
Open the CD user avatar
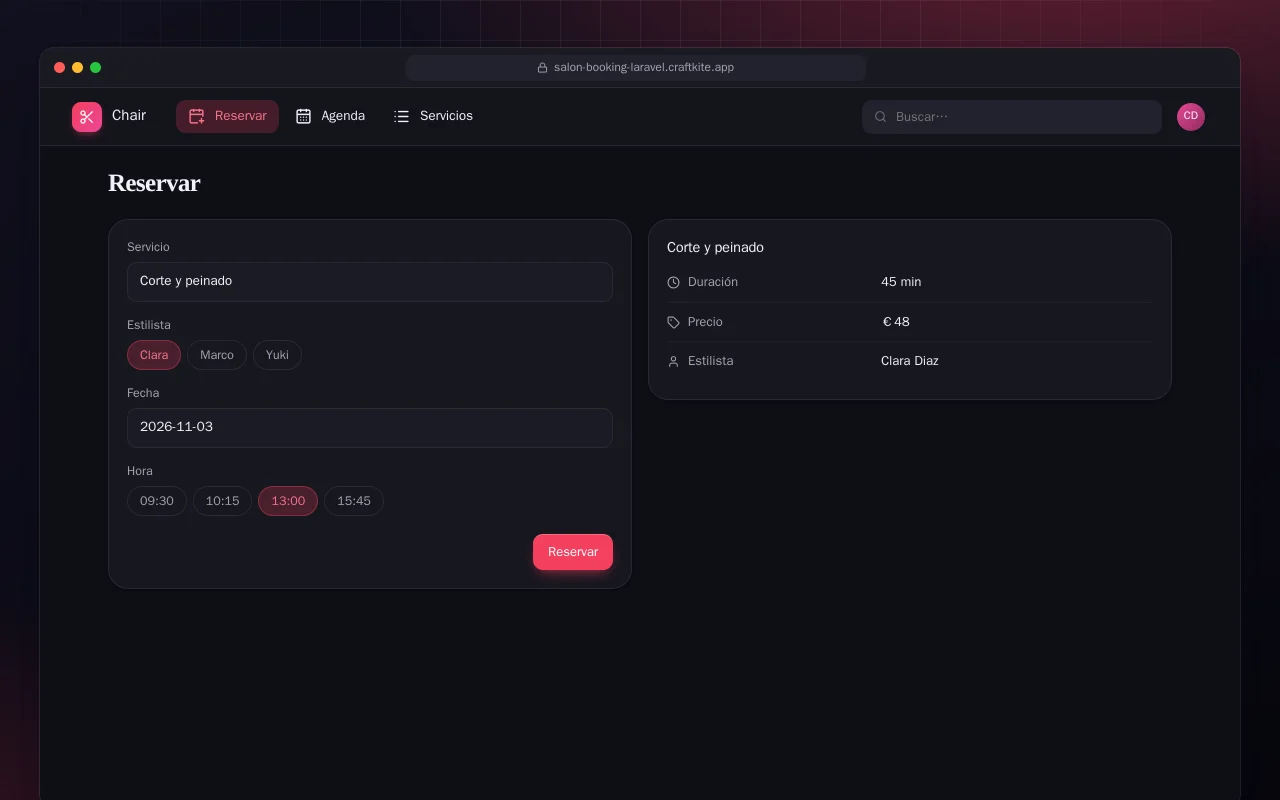click(1191, 117)
